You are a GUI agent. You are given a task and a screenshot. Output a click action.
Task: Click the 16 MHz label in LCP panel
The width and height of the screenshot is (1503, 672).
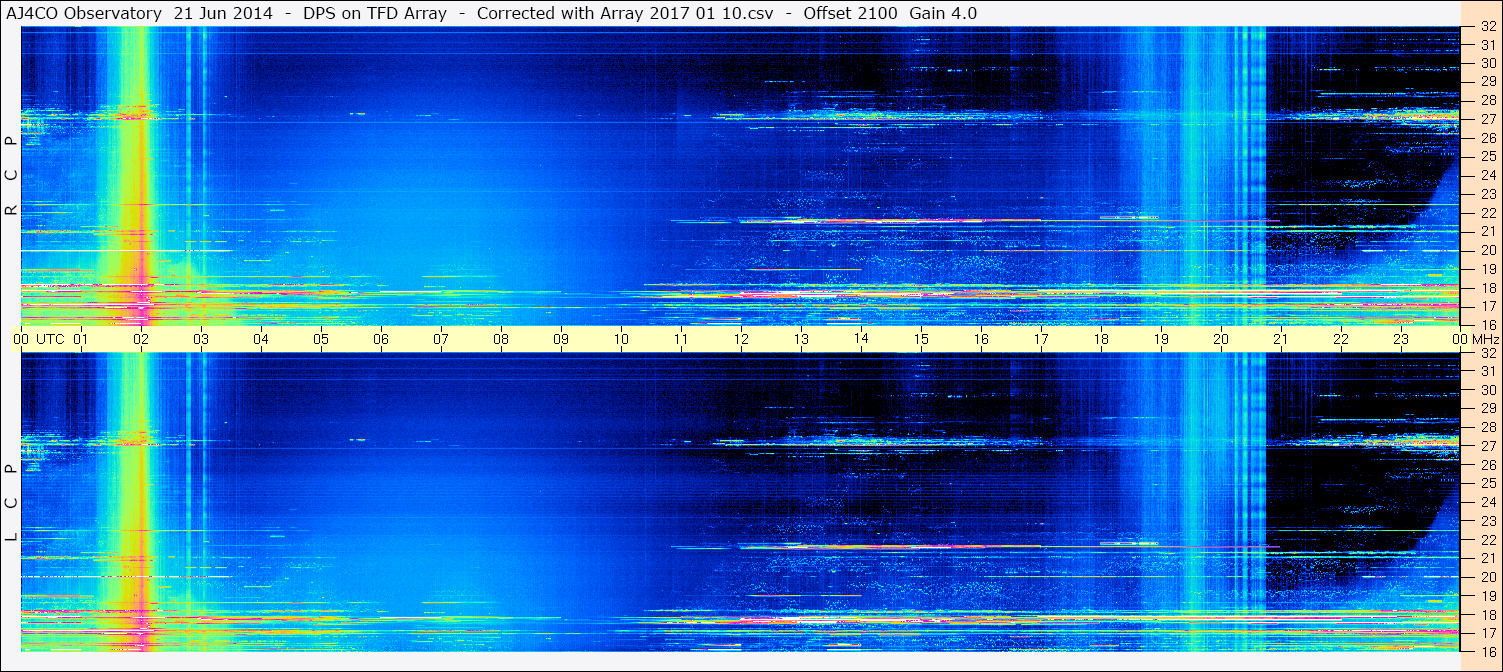[1487, 651]
